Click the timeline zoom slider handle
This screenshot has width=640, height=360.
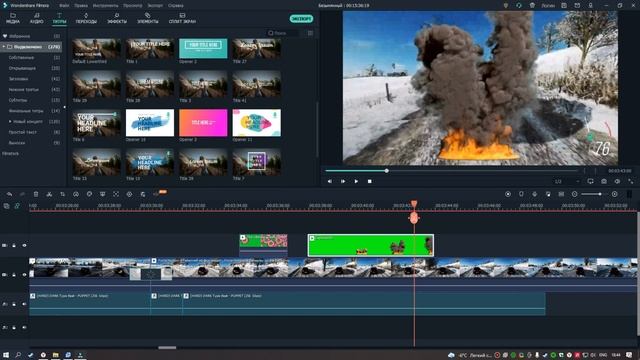pos(600,194)
